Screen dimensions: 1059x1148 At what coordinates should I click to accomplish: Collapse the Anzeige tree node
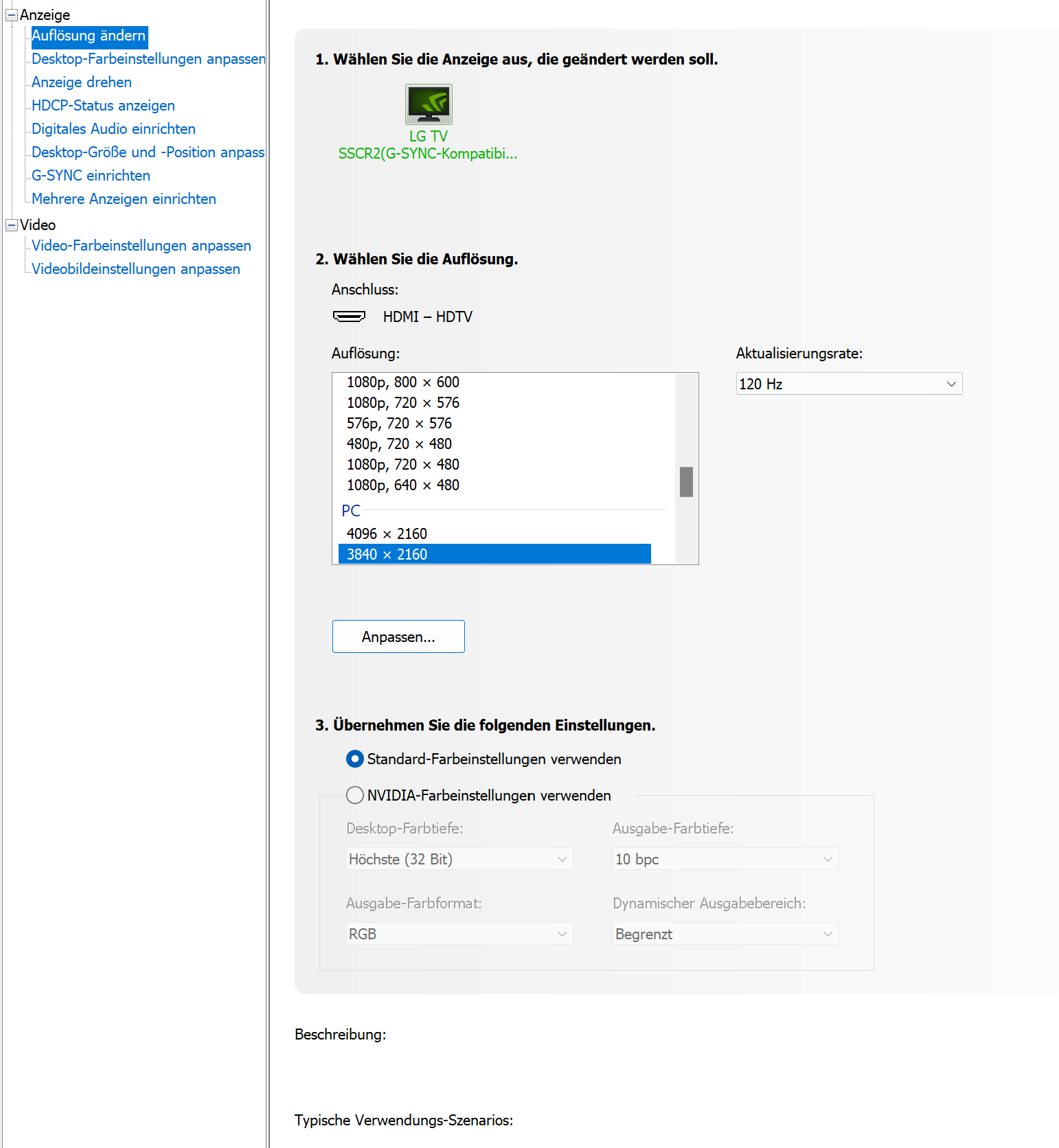click(x=12, y=15)
